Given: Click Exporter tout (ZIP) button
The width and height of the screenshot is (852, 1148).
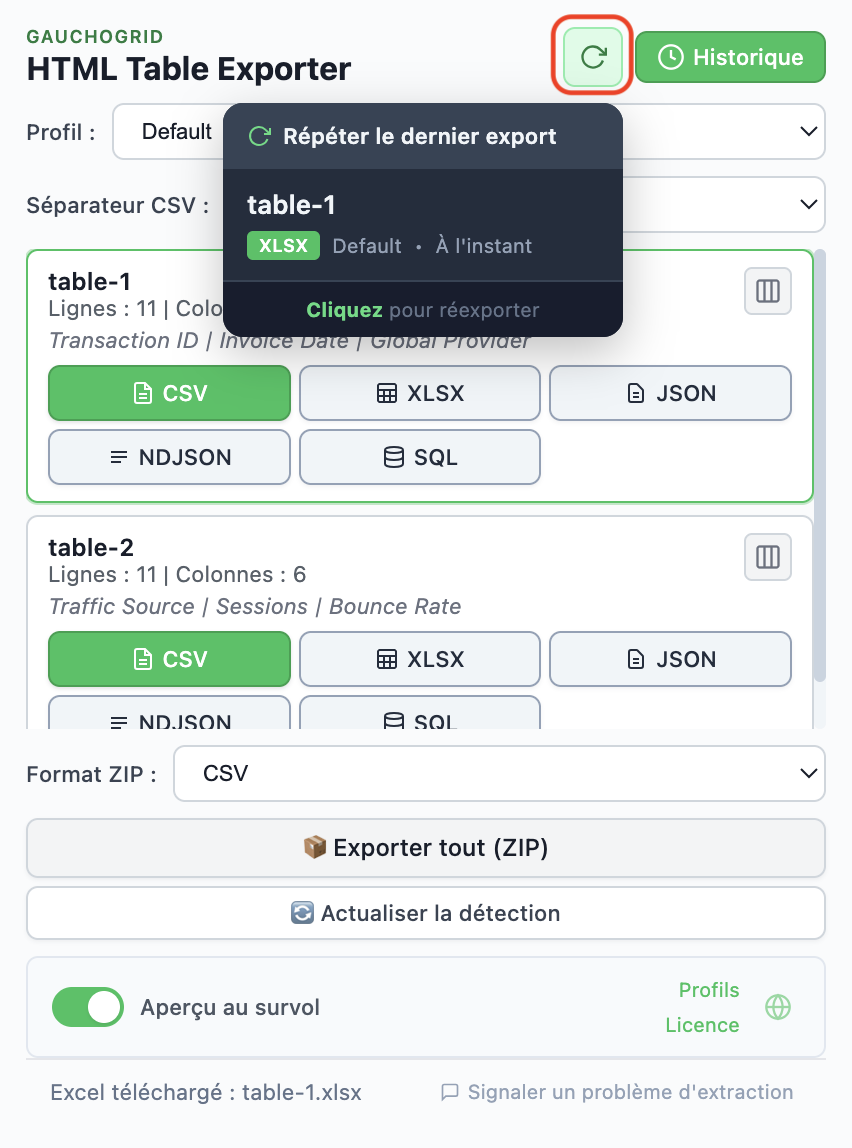Looking at the screenshot, I should click(426, 848).
